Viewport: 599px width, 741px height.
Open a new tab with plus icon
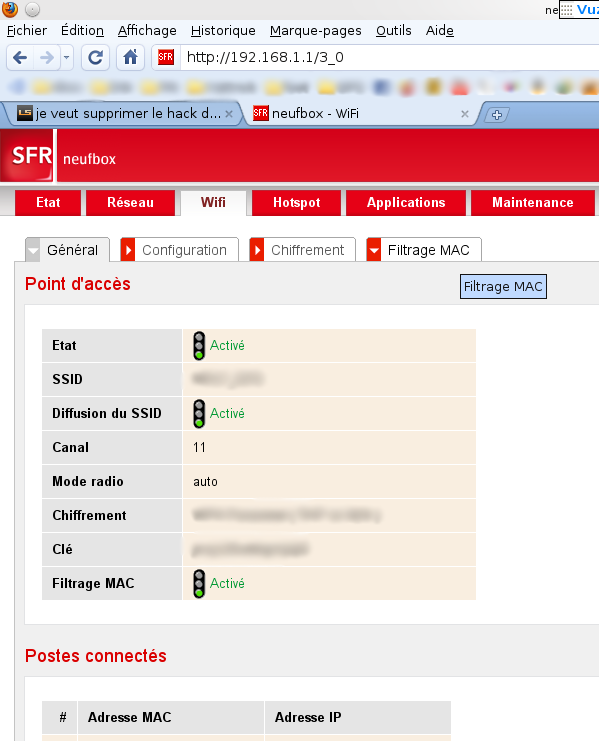pos(496,114)
